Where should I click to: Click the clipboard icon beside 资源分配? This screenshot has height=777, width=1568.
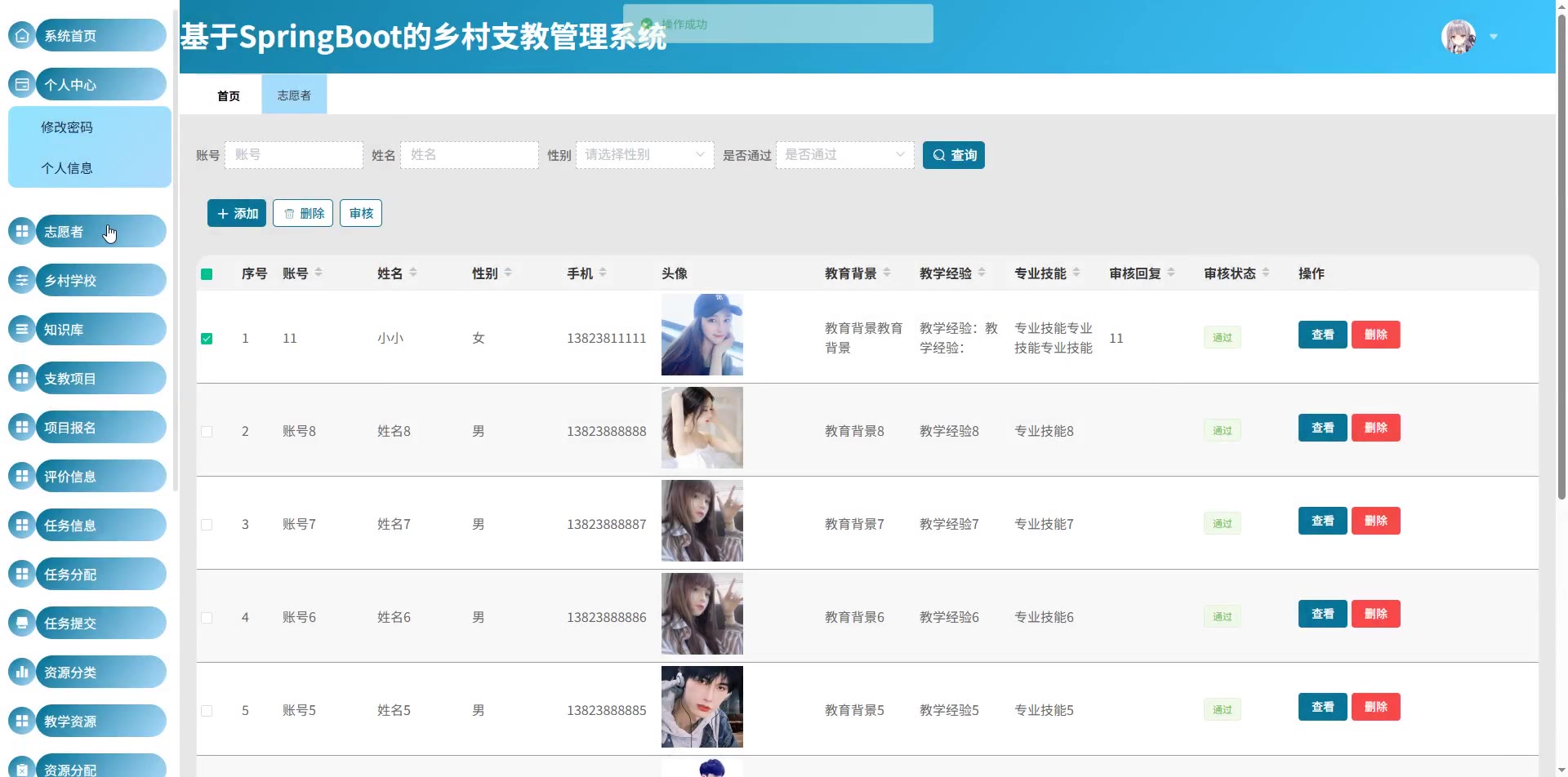click(x=22, y=768)
